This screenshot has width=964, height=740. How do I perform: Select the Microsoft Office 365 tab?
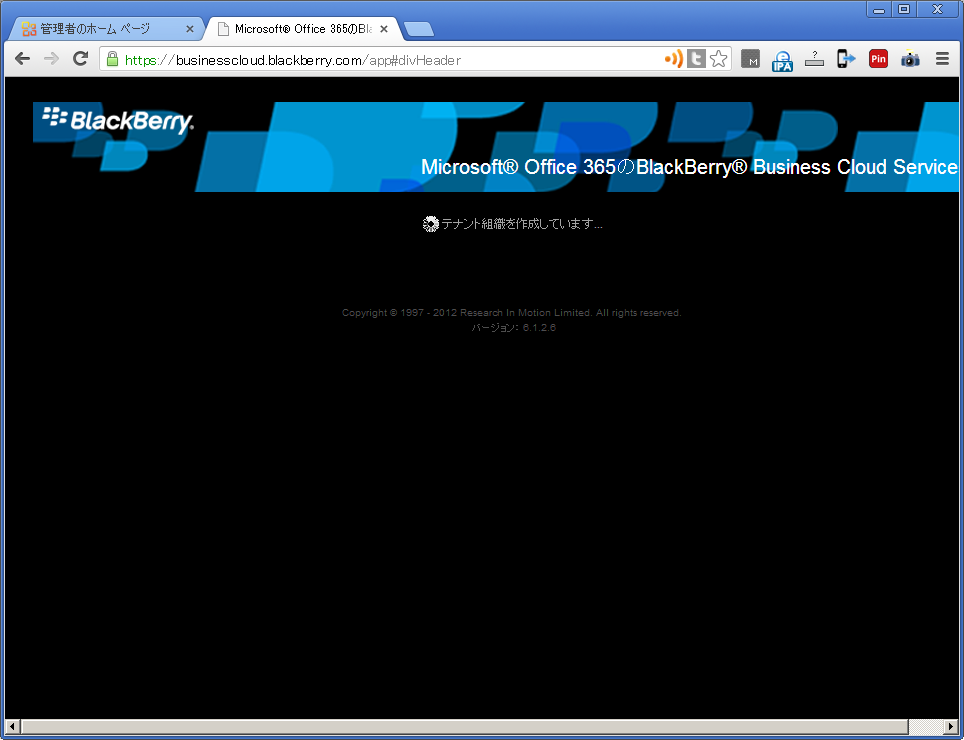click(302, 29)
